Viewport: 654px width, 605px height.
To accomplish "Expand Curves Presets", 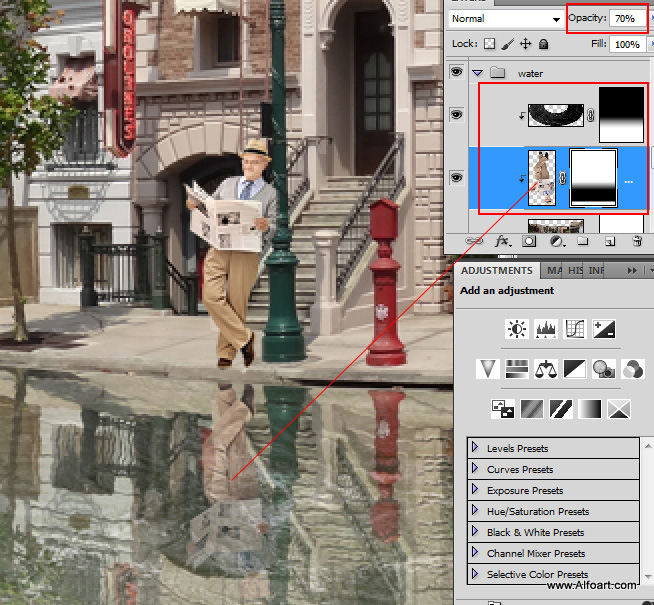I will coord(475,468).
